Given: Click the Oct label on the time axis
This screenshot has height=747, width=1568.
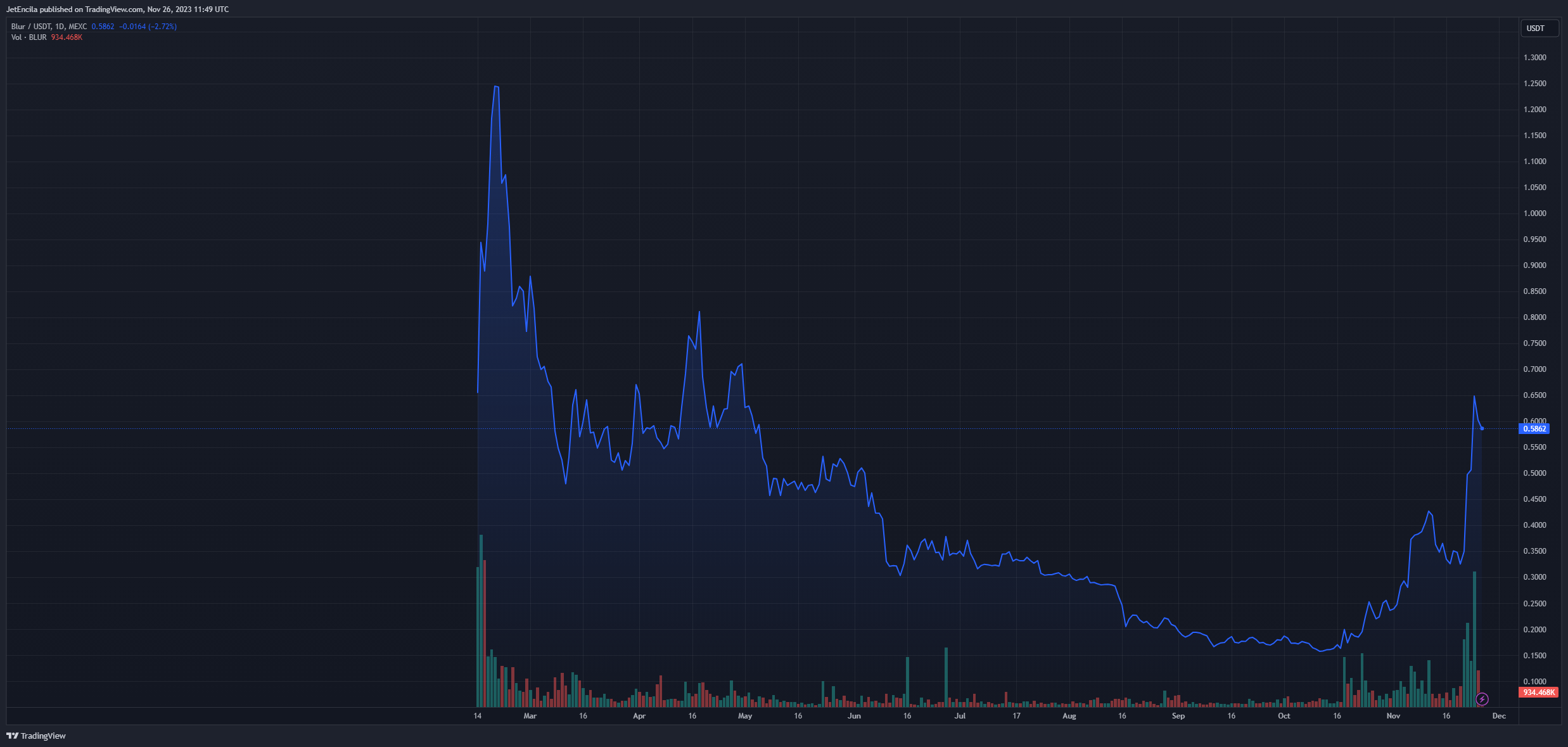Looking at the screenshot, I should coord(1284,716).
